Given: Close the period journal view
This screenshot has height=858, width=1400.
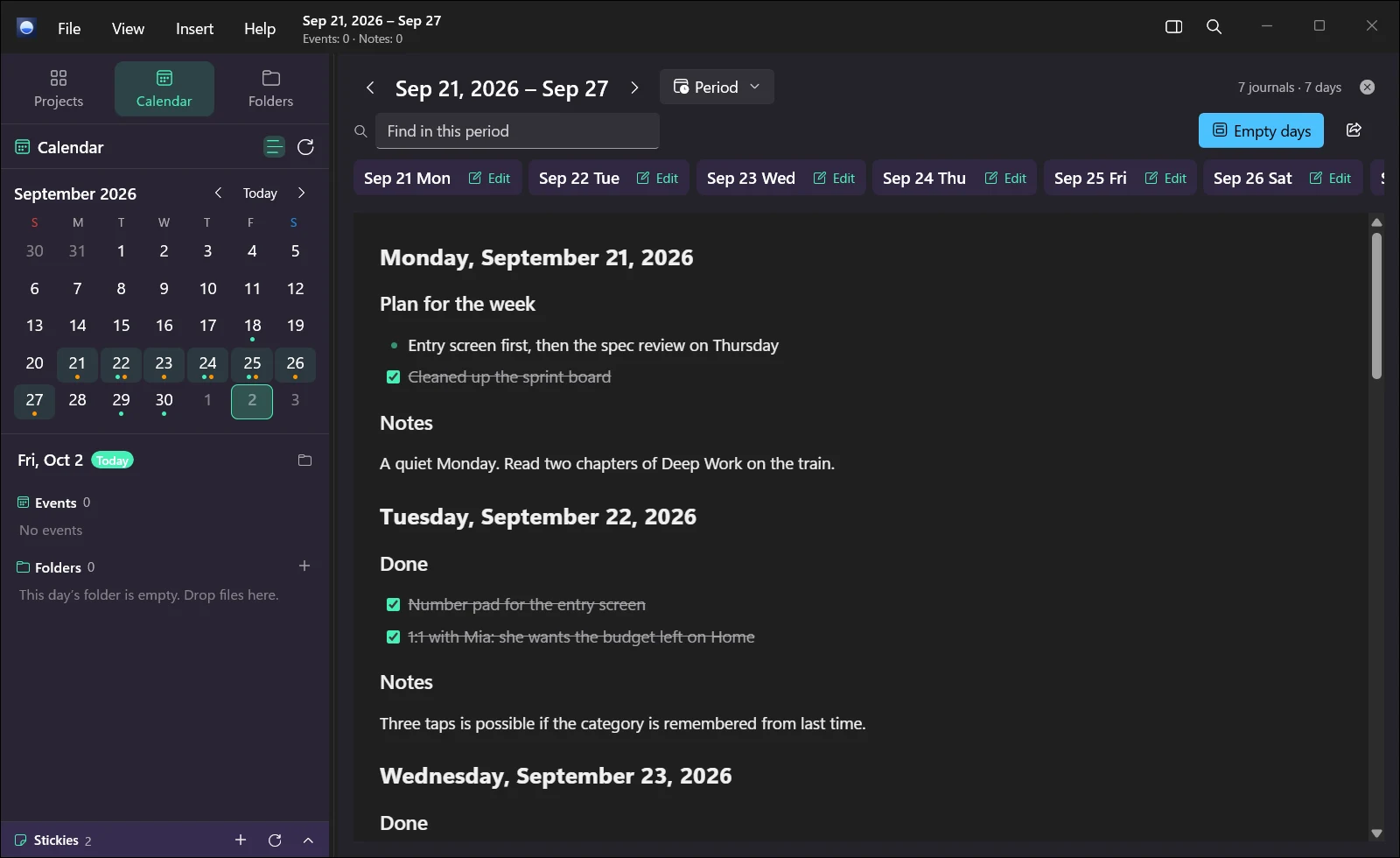Looking at the screenshot, I should point(1368,87).
